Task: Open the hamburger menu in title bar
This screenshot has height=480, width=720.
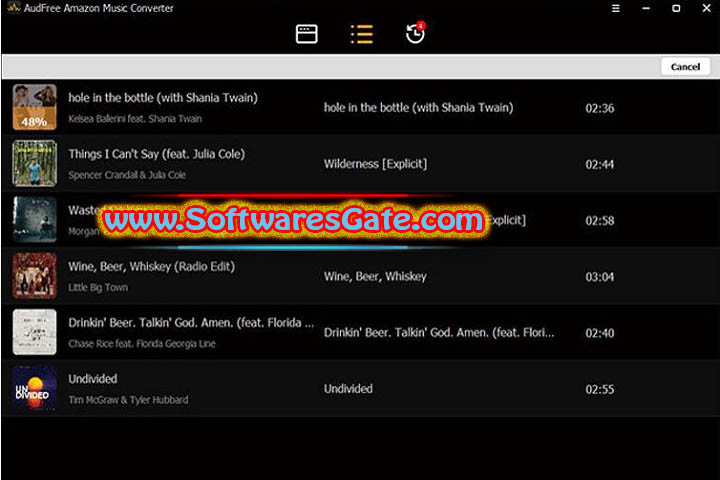Action: pos(616,8)
